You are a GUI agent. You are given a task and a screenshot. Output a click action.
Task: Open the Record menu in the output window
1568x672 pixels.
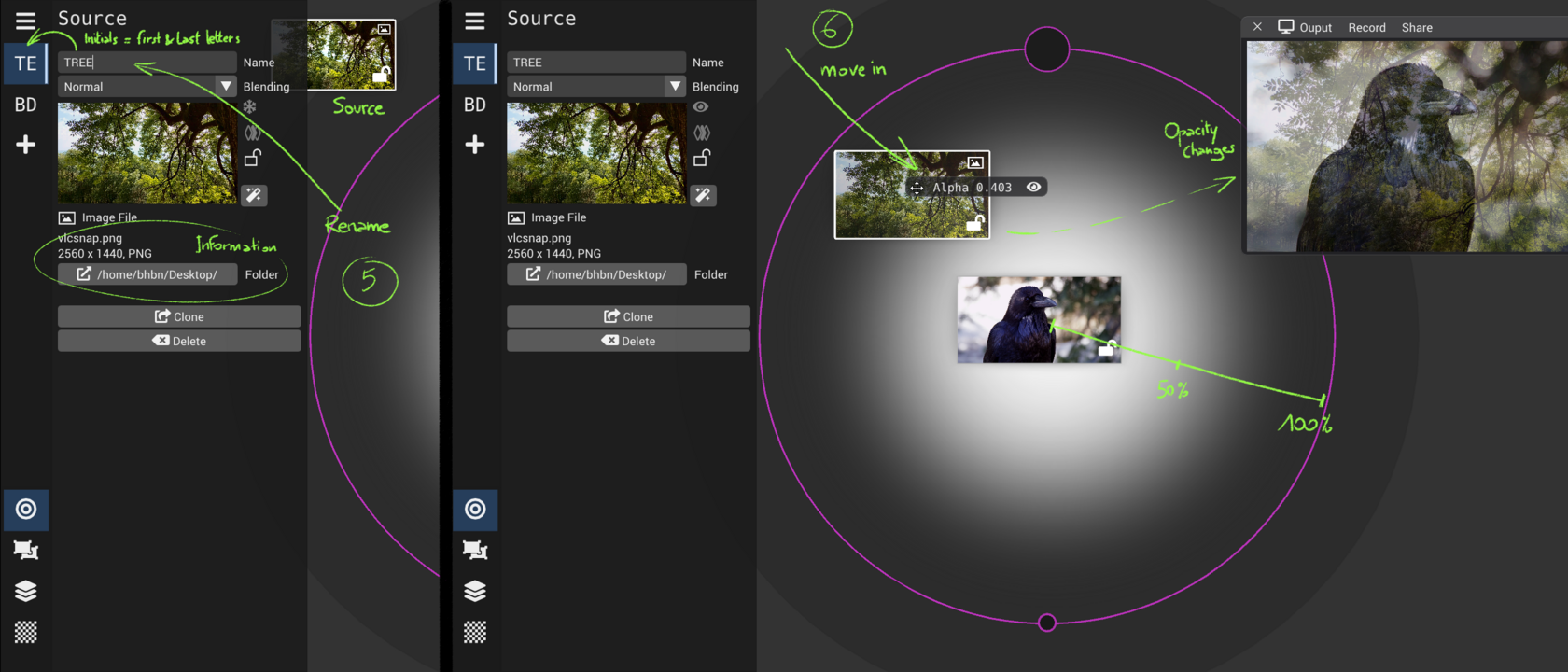[x=1366, y=27]
